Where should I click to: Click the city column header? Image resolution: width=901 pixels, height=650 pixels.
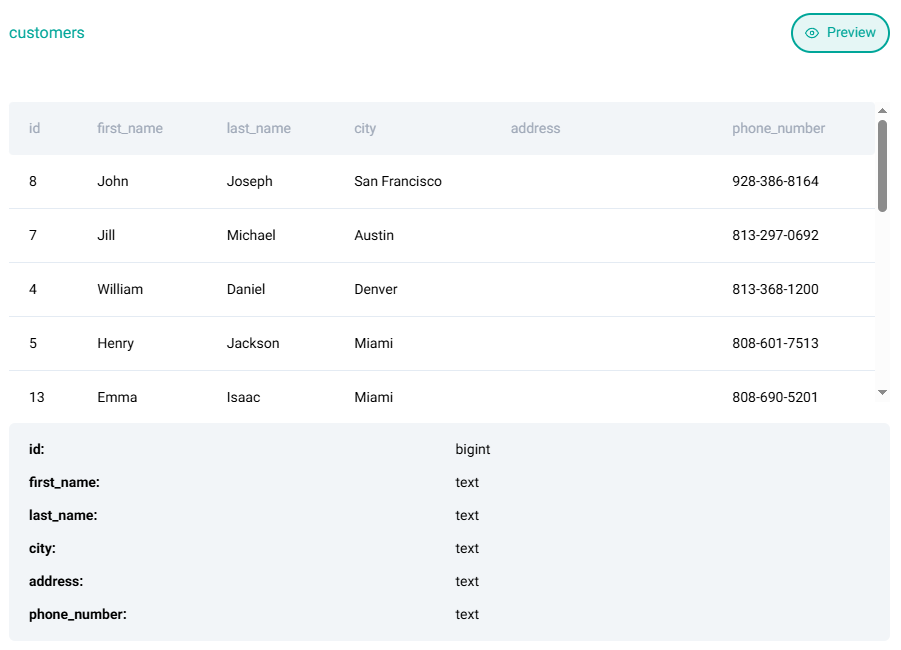coord(365,128)
